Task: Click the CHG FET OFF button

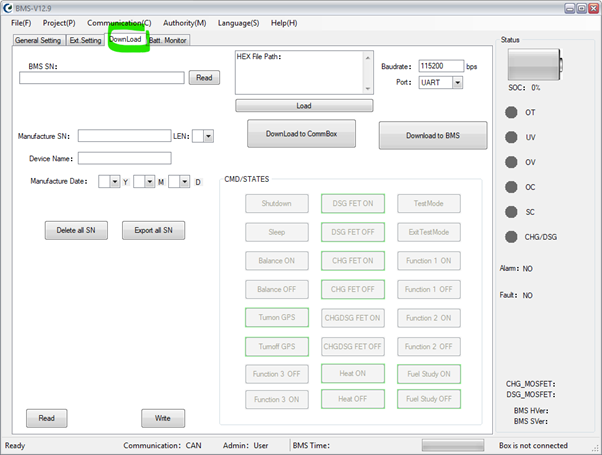Action: 353,289
